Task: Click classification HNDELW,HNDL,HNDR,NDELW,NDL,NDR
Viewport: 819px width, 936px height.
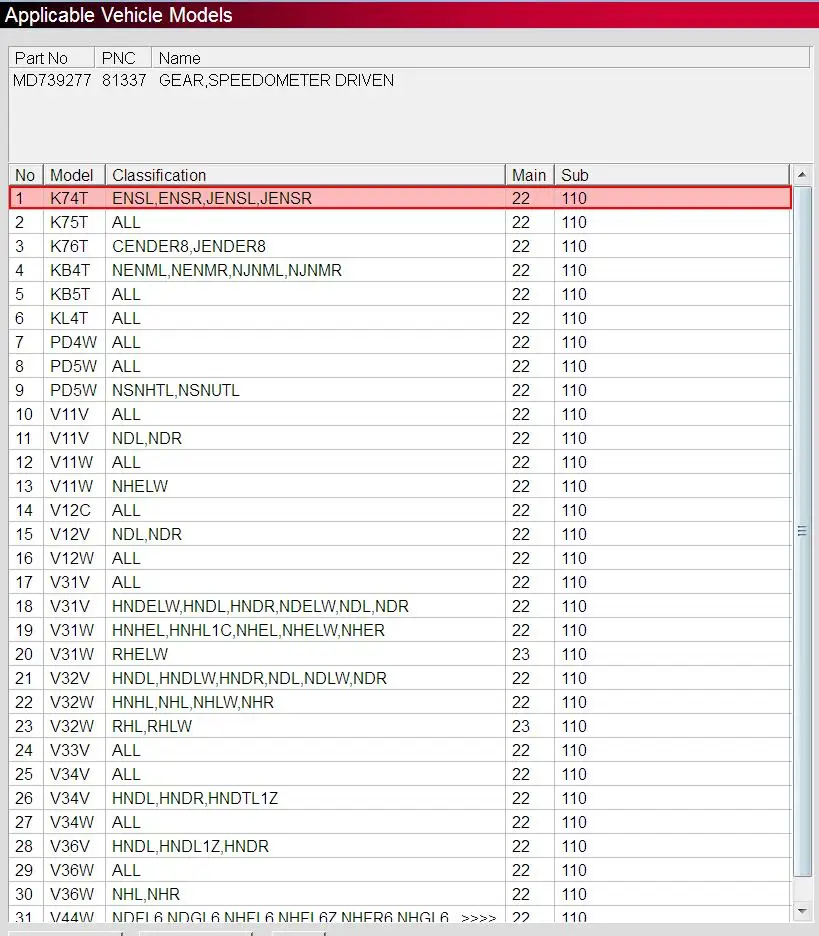Action: point(260,606)
